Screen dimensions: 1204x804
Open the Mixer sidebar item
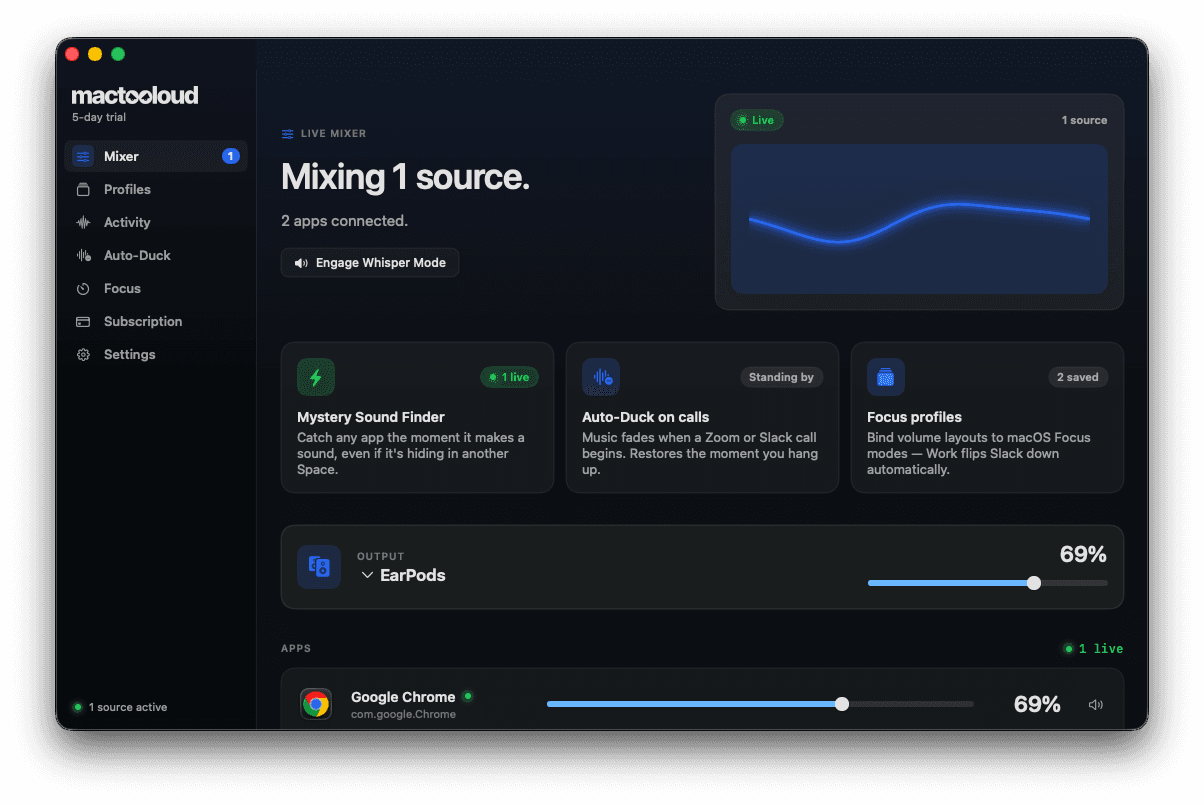click(156, 156)
